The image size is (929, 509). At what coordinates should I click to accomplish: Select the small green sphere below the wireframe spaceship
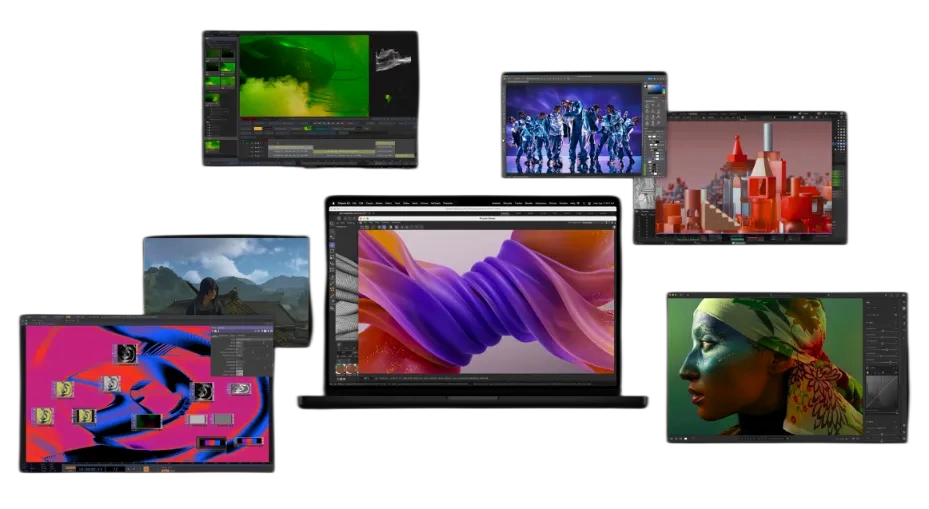coord(387,100)
